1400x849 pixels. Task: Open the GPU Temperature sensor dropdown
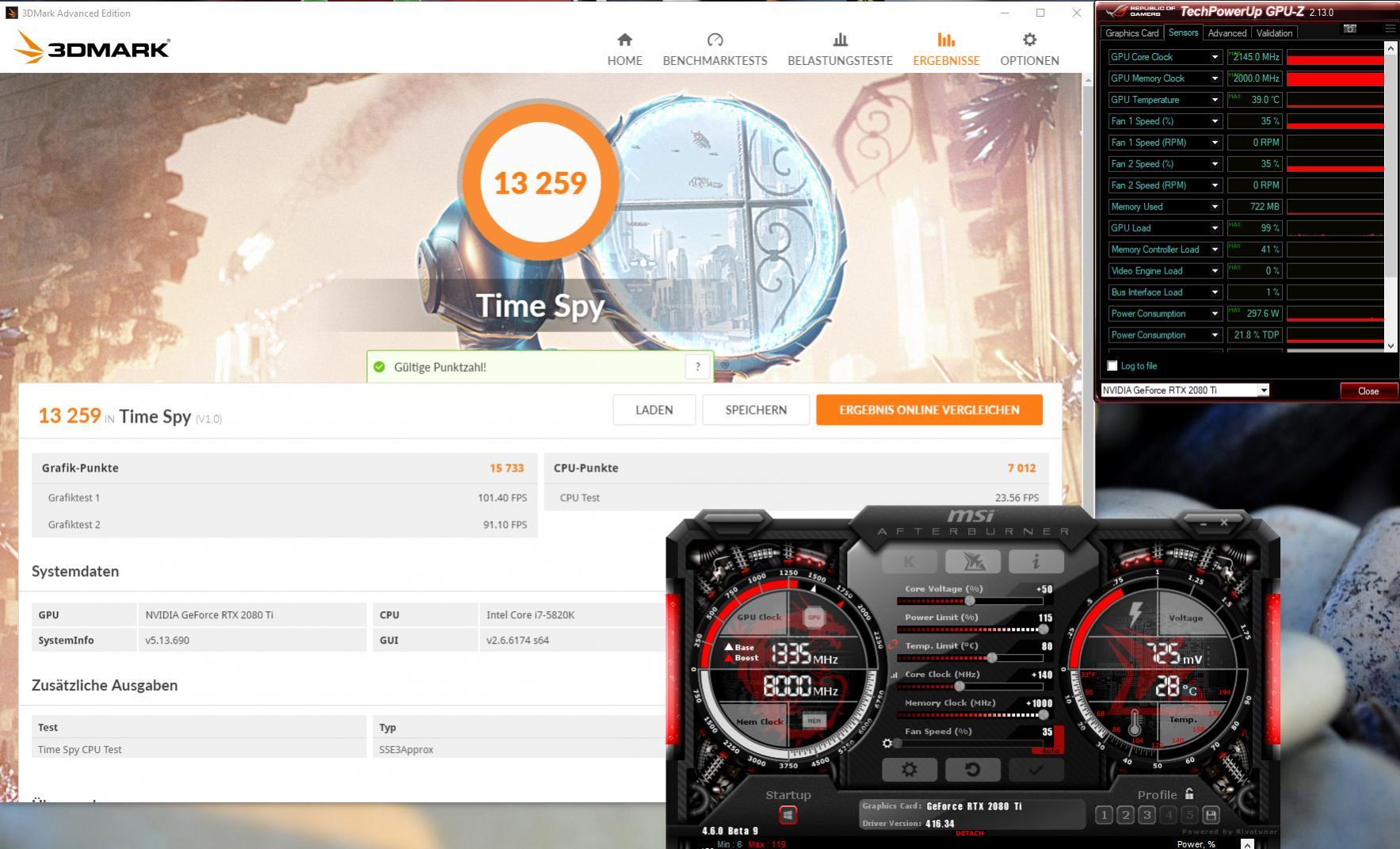pos(1215,100)
